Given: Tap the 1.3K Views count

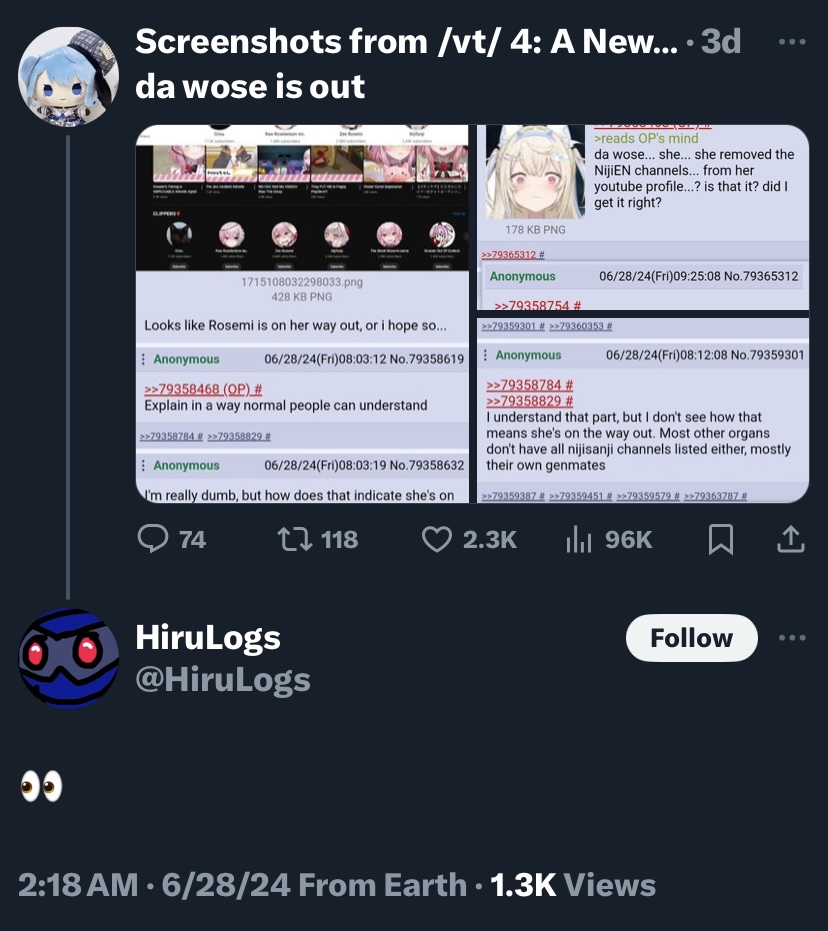Looking at the screenshot, I should (573, 885).
